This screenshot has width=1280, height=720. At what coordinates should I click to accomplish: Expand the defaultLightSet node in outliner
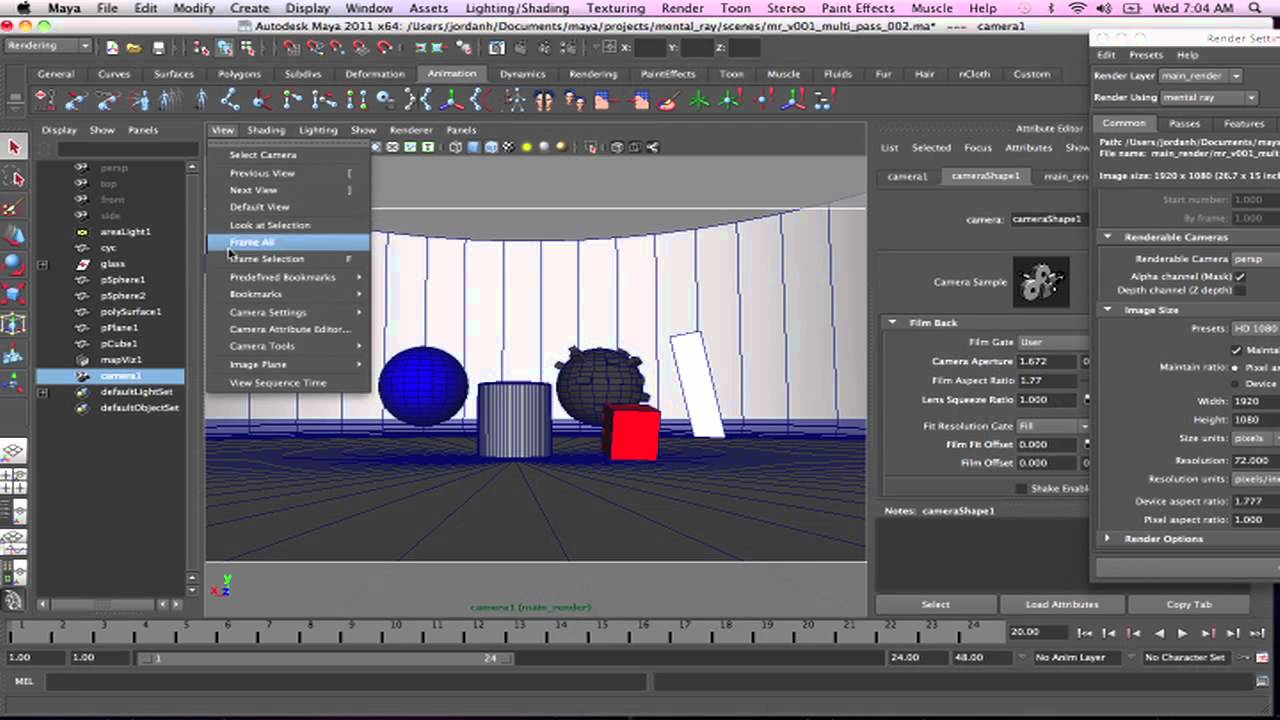[43, 393]
